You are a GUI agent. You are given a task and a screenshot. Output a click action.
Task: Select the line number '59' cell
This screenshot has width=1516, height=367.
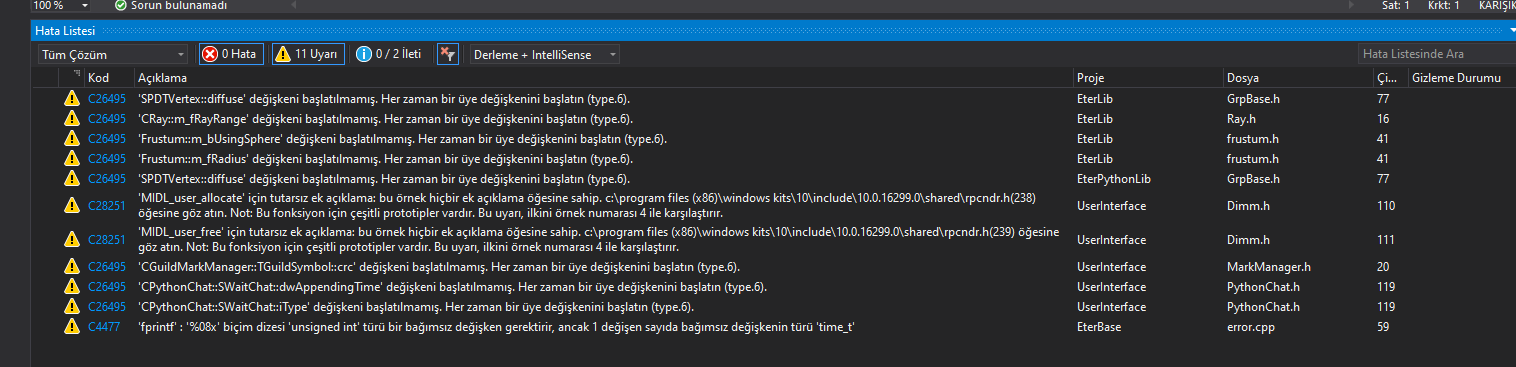[1383, 327]
